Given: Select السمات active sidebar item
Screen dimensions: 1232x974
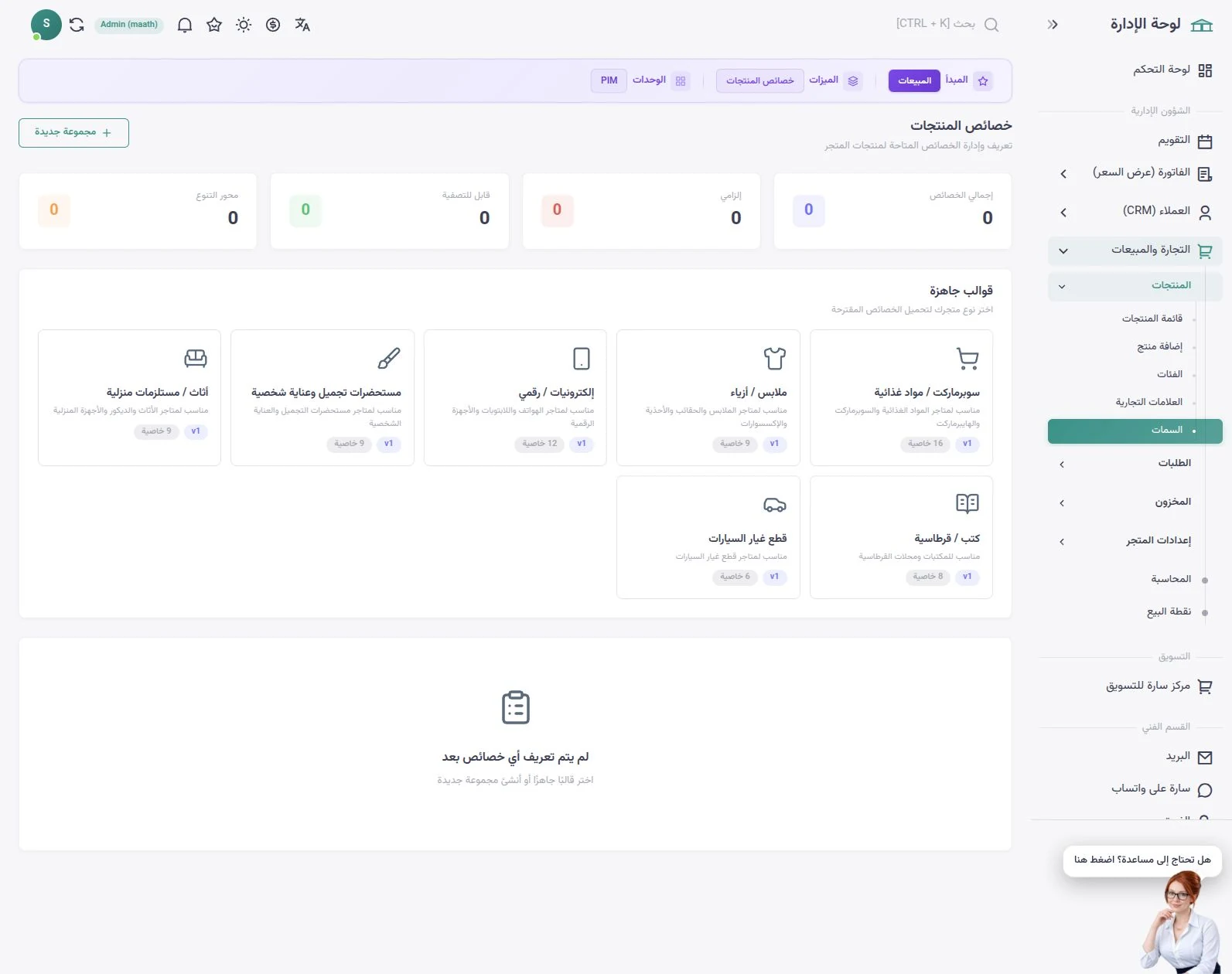Looking at the screenshot, I should pos(1135,431).
